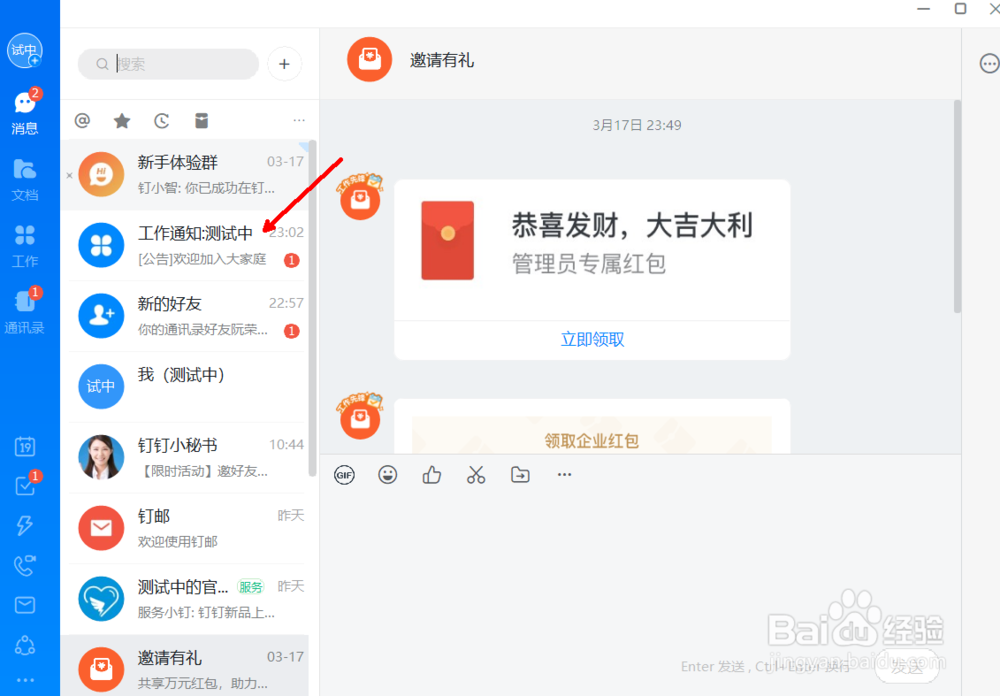Click the clock filter icon

click(162, 121)
